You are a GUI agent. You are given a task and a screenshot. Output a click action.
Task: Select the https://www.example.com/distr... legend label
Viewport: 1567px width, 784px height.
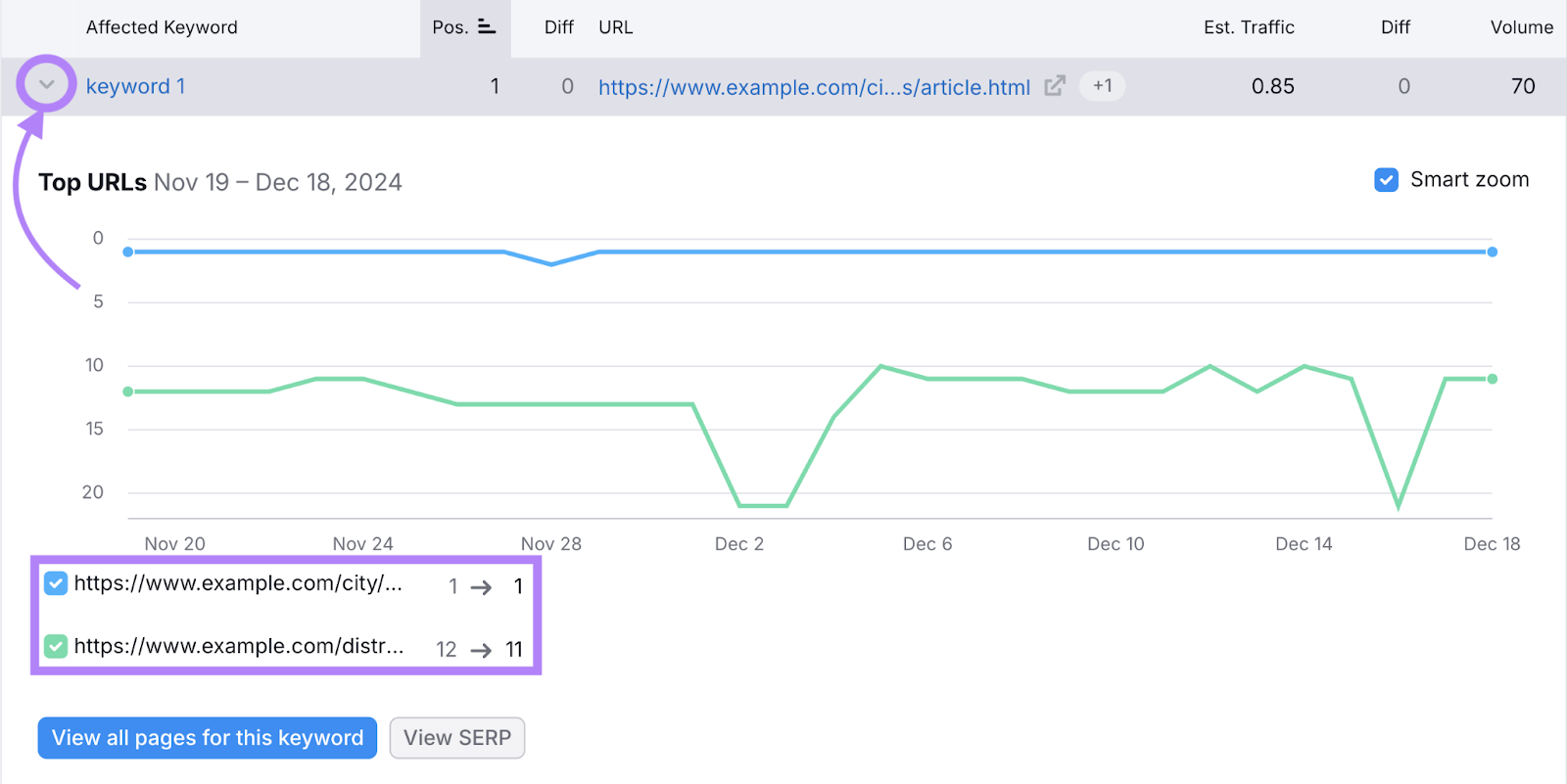point(239,646)
